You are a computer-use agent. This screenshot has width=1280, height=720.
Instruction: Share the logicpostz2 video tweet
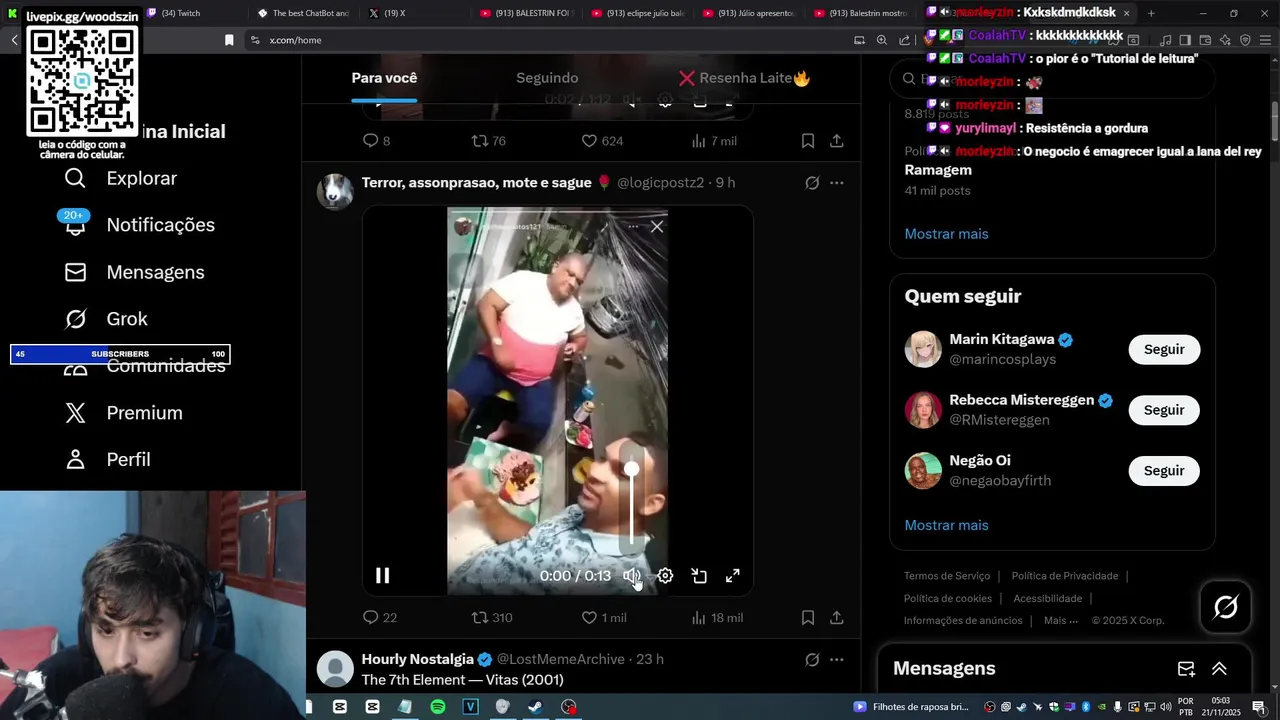[837, 618]
